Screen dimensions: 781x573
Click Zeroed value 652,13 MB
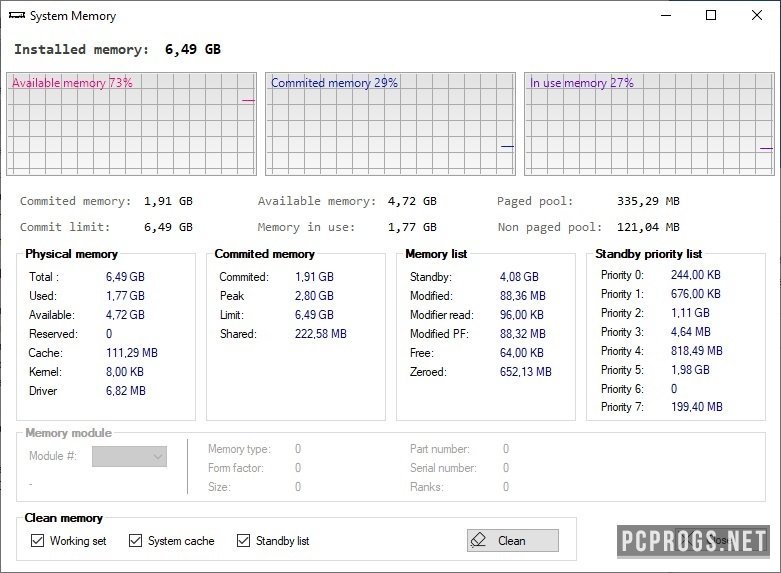click(x=525, y=372)
